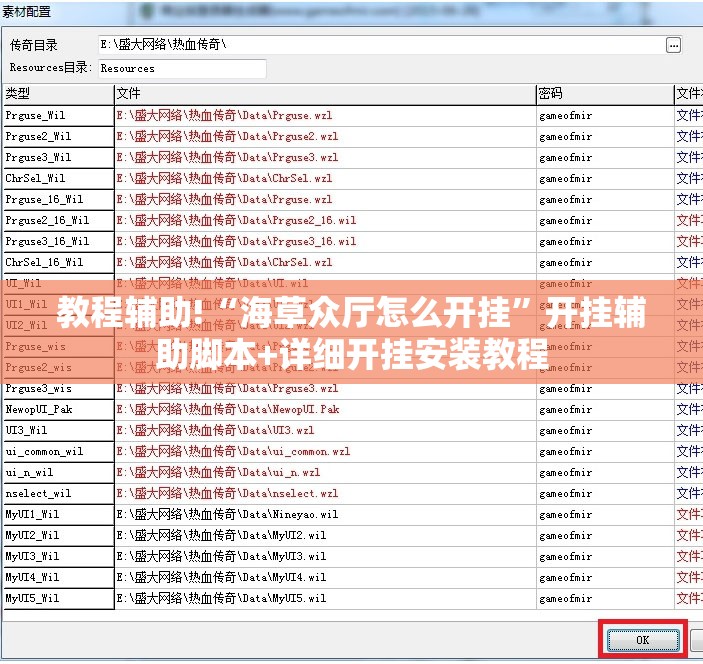Focus the Resources目录 input field
The width and height of the screenshot is (703, 664).
182,69
